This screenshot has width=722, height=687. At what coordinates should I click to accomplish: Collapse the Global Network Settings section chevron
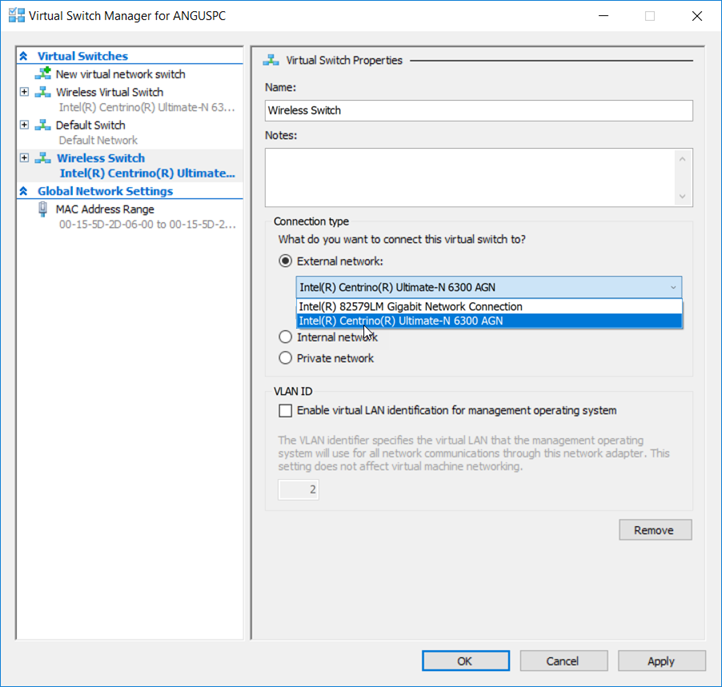[23, 191]
